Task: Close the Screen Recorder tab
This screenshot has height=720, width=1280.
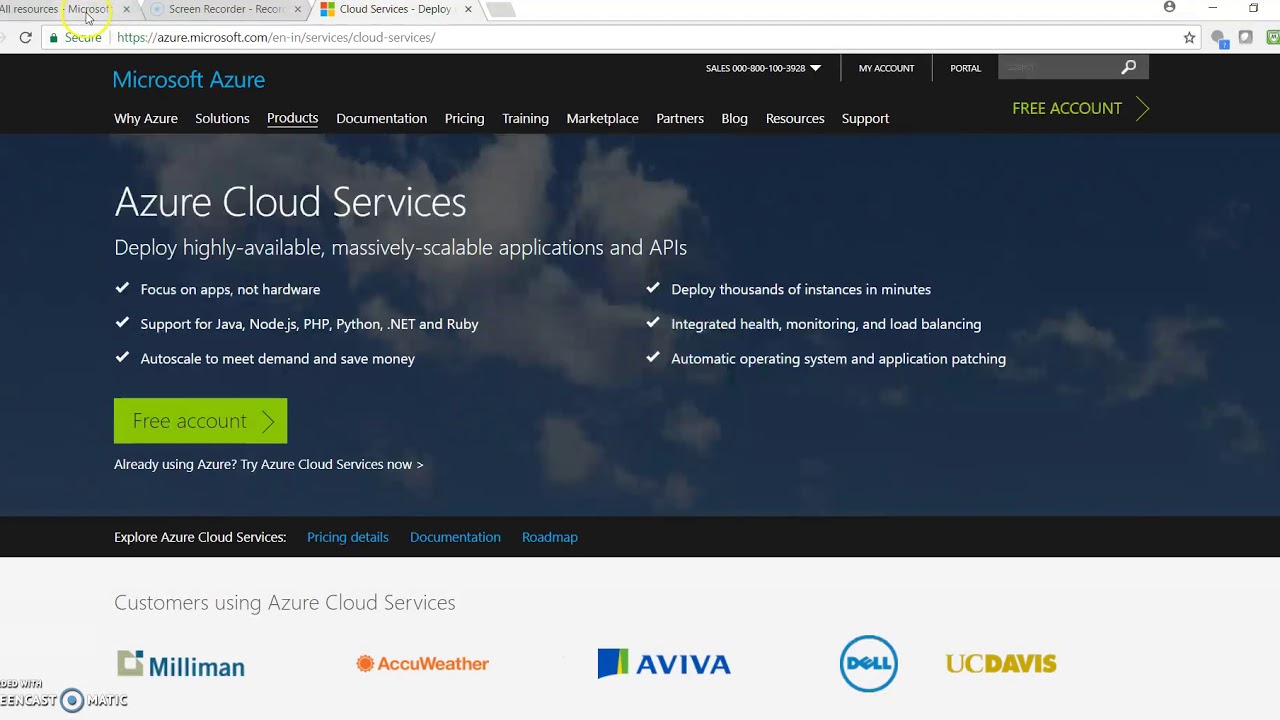Action: coord(297,9)
